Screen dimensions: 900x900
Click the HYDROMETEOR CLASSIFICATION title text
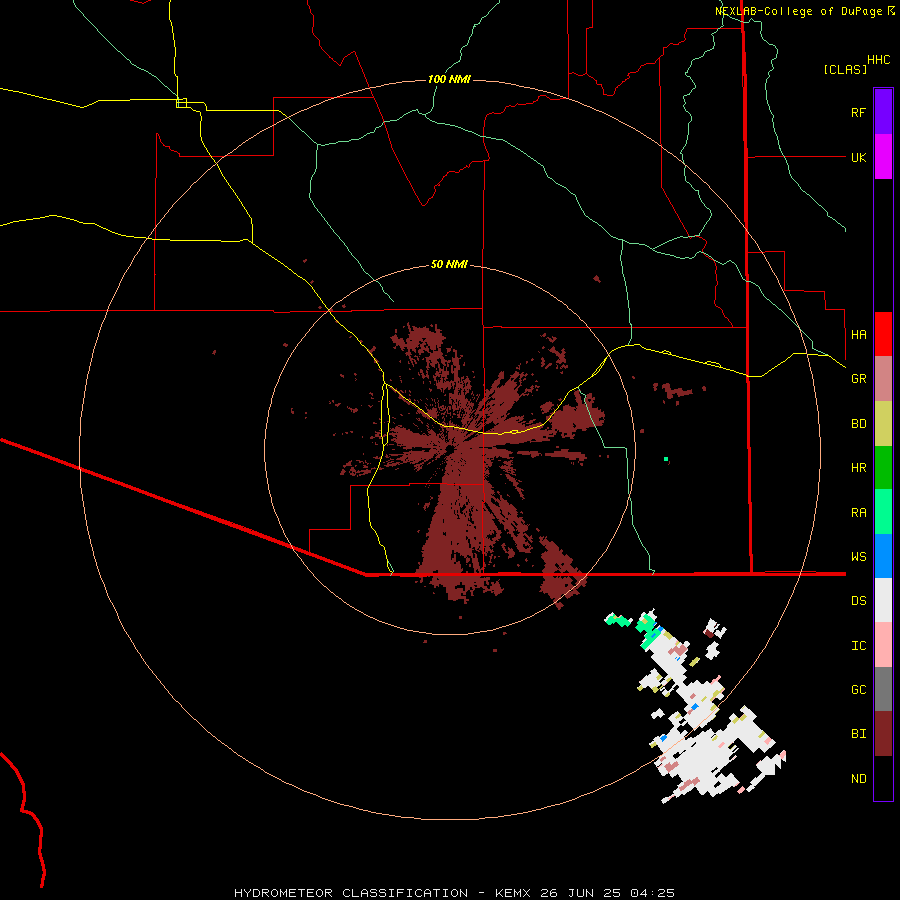[x=351, y=893]
